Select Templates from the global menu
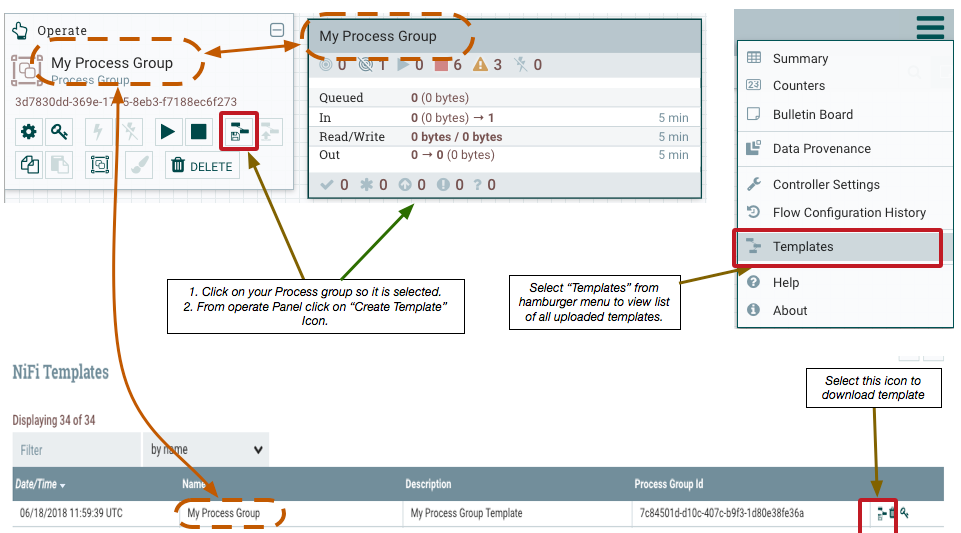This screenshot has height=533, width=961. (838, 247)
